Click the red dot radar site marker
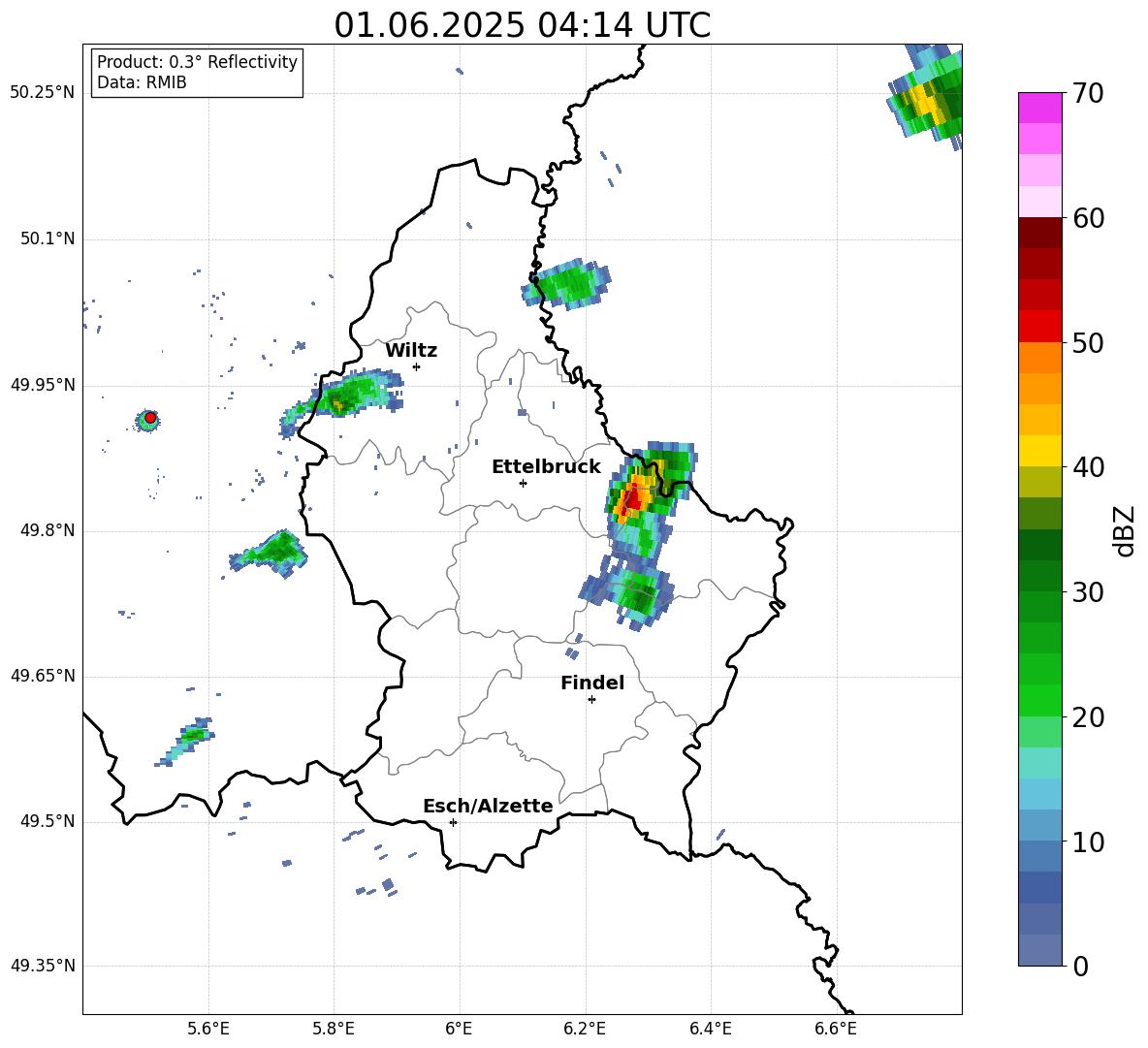Viewport: 1148px width, 1048px height. (149, 418)
